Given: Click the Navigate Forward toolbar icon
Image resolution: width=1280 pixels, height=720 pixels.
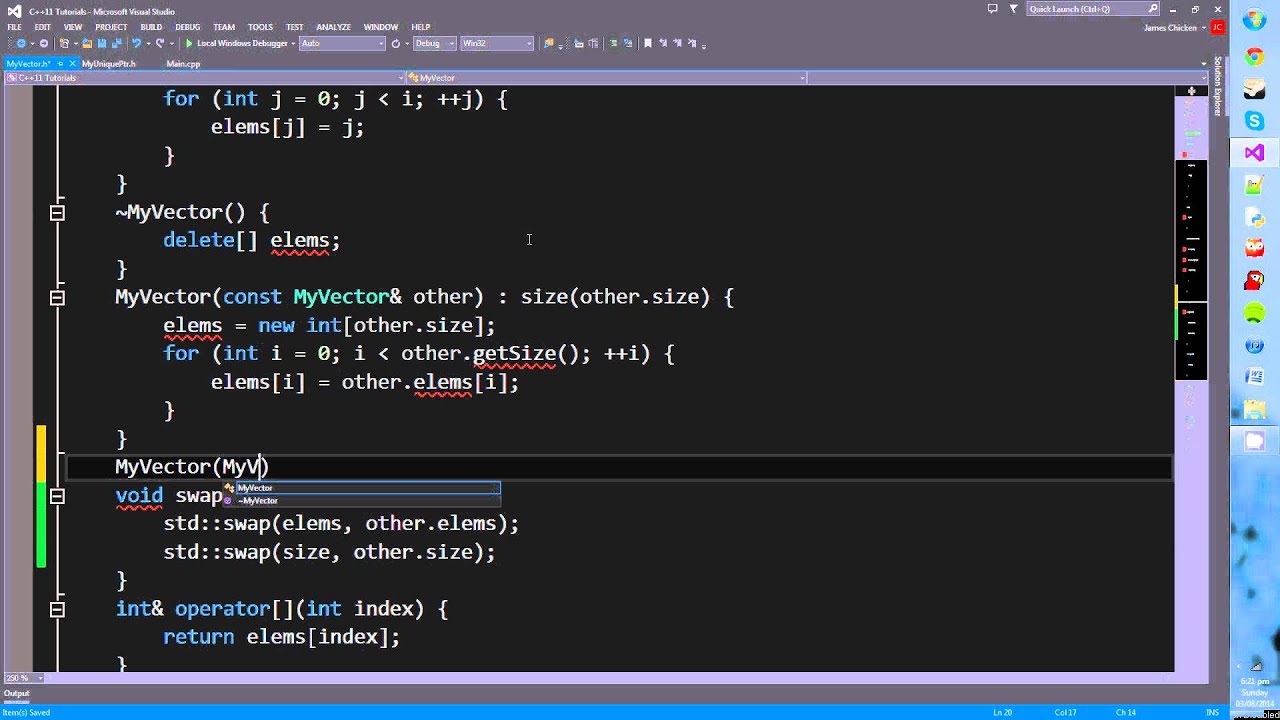Looking at the screenshot, I should [x=44, y=43].
